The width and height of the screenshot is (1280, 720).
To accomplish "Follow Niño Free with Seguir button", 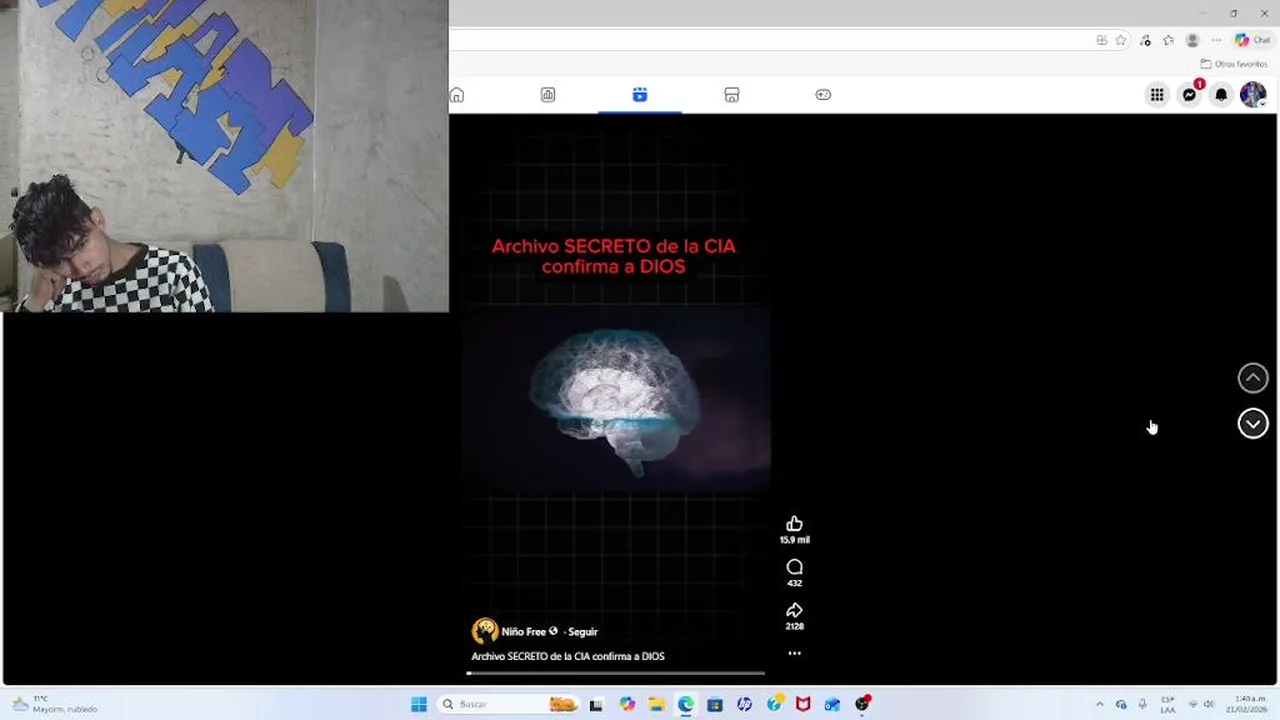I will point(583,632).
